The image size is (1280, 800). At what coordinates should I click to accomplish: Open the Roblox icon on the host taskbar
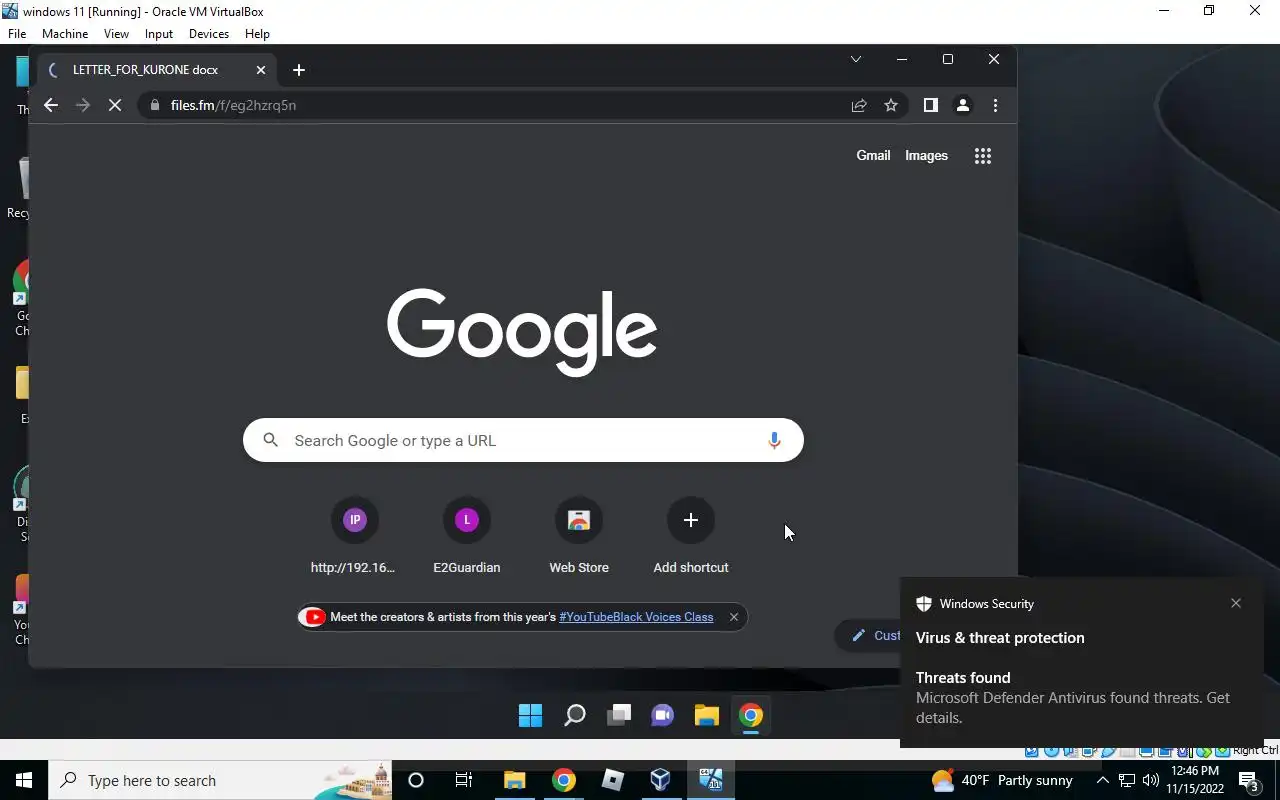[613, 780]
